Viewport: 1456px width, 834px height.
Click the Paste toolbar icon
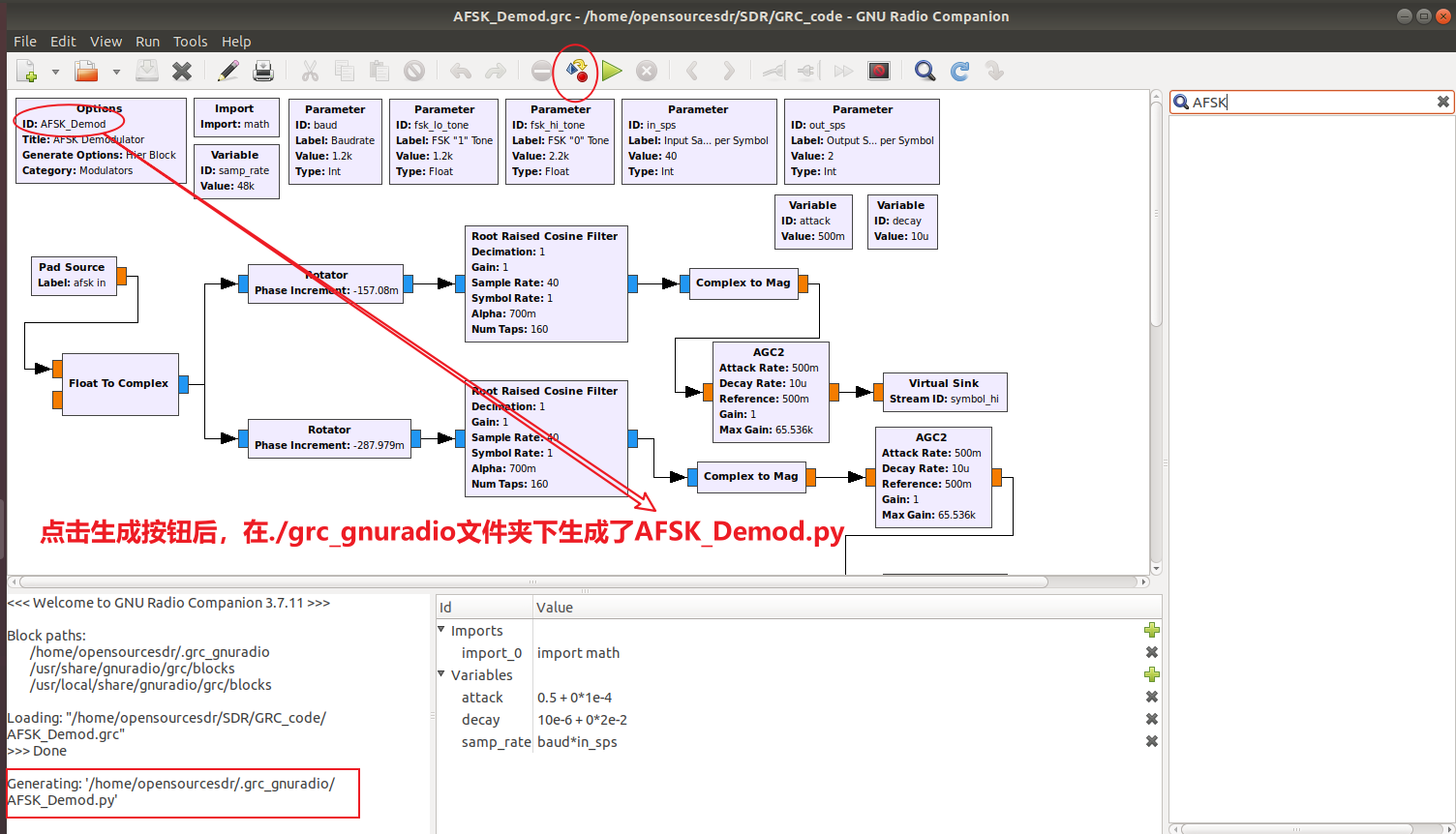379,70
